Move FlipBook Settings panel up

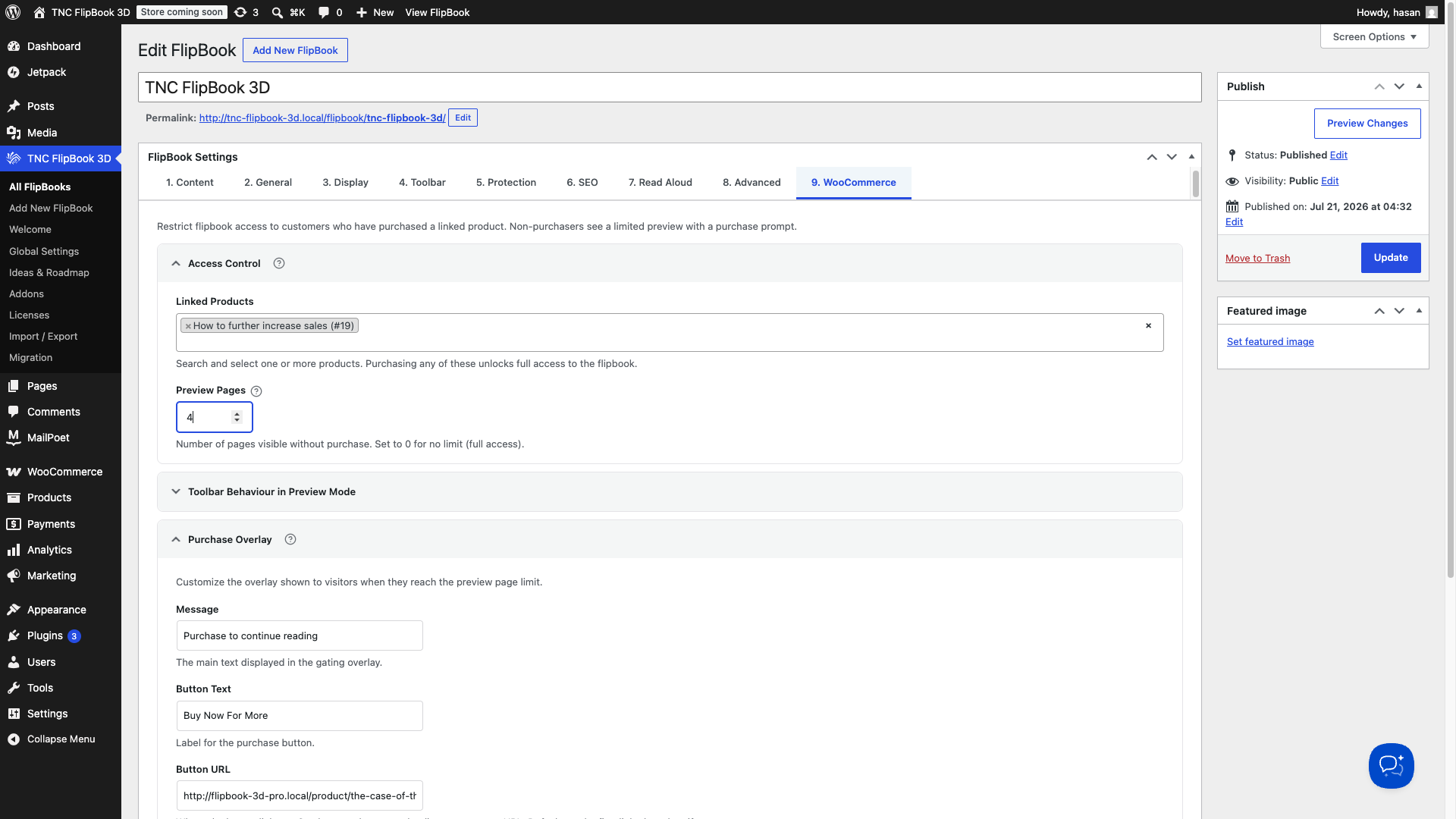[x=1152, y=157]
